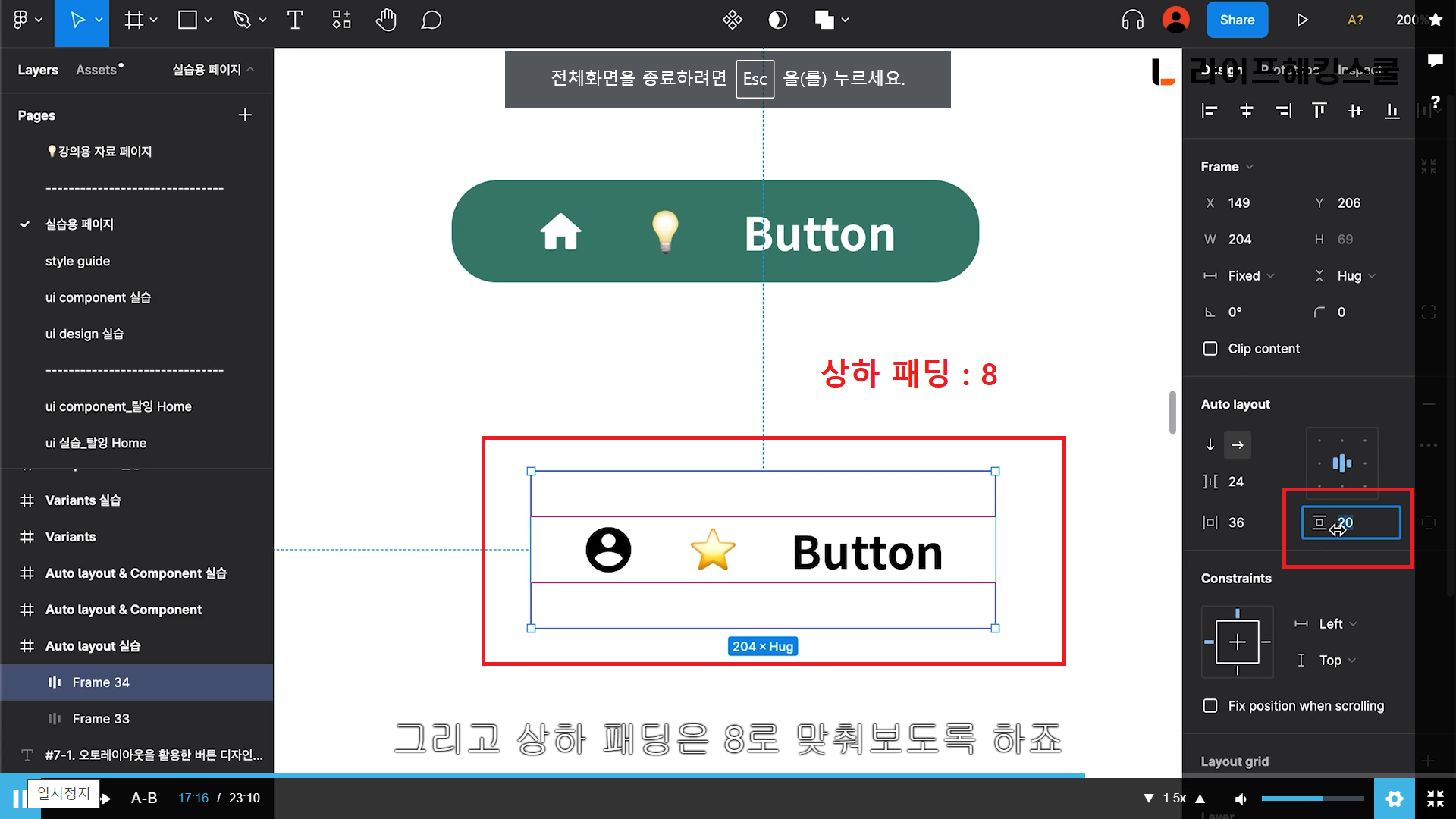Click the Share button

(1237, 20)
